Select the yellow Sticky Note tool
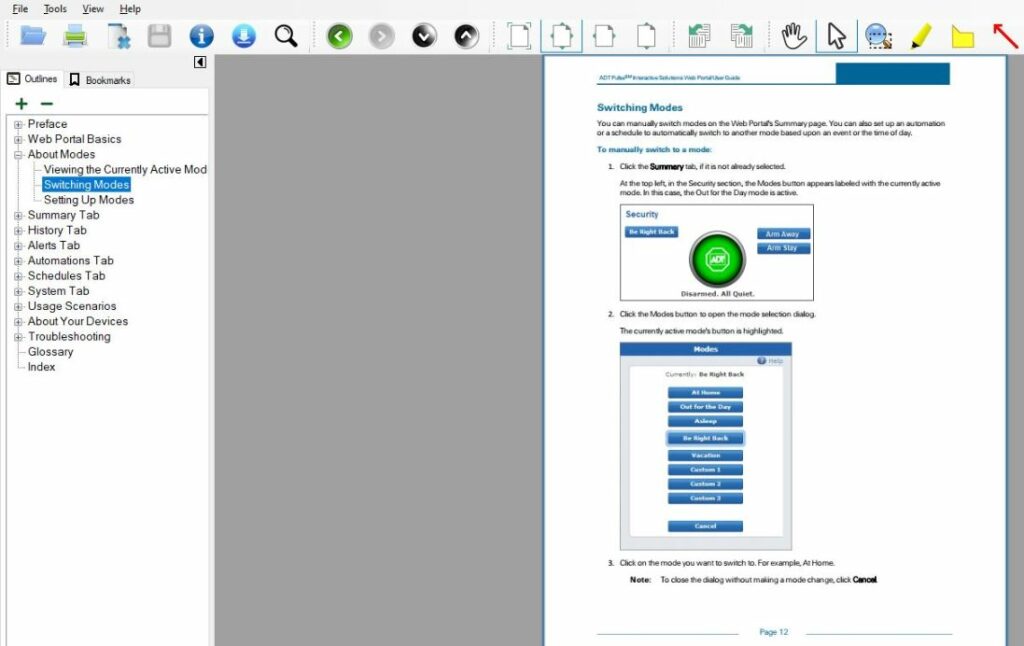 (x=963, y=36)
